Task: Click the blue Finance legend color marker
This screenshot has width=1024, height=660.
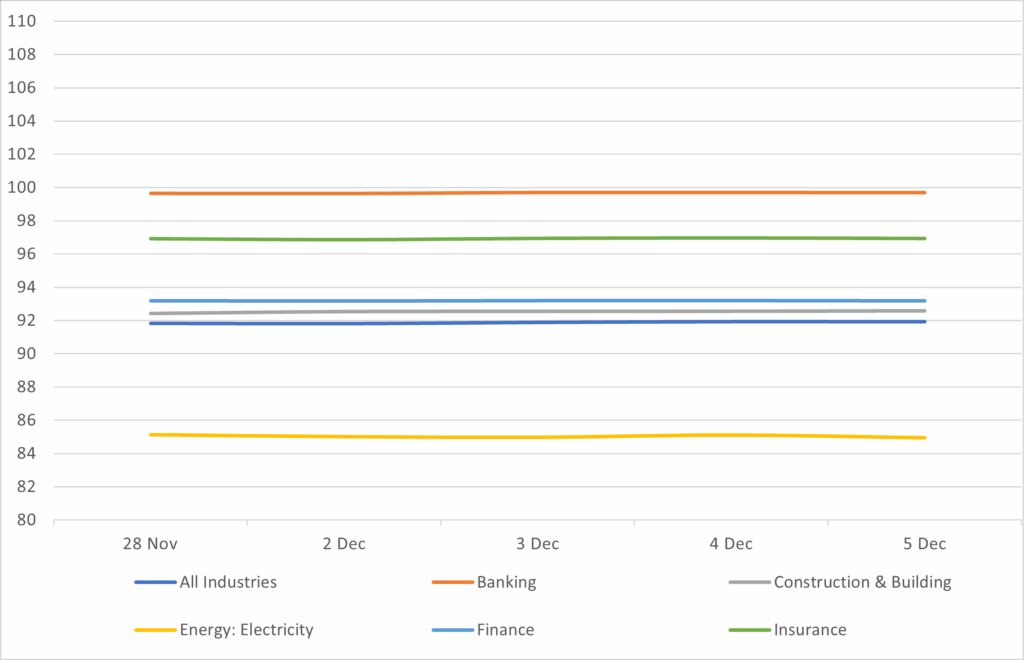Action: [452, 630]
